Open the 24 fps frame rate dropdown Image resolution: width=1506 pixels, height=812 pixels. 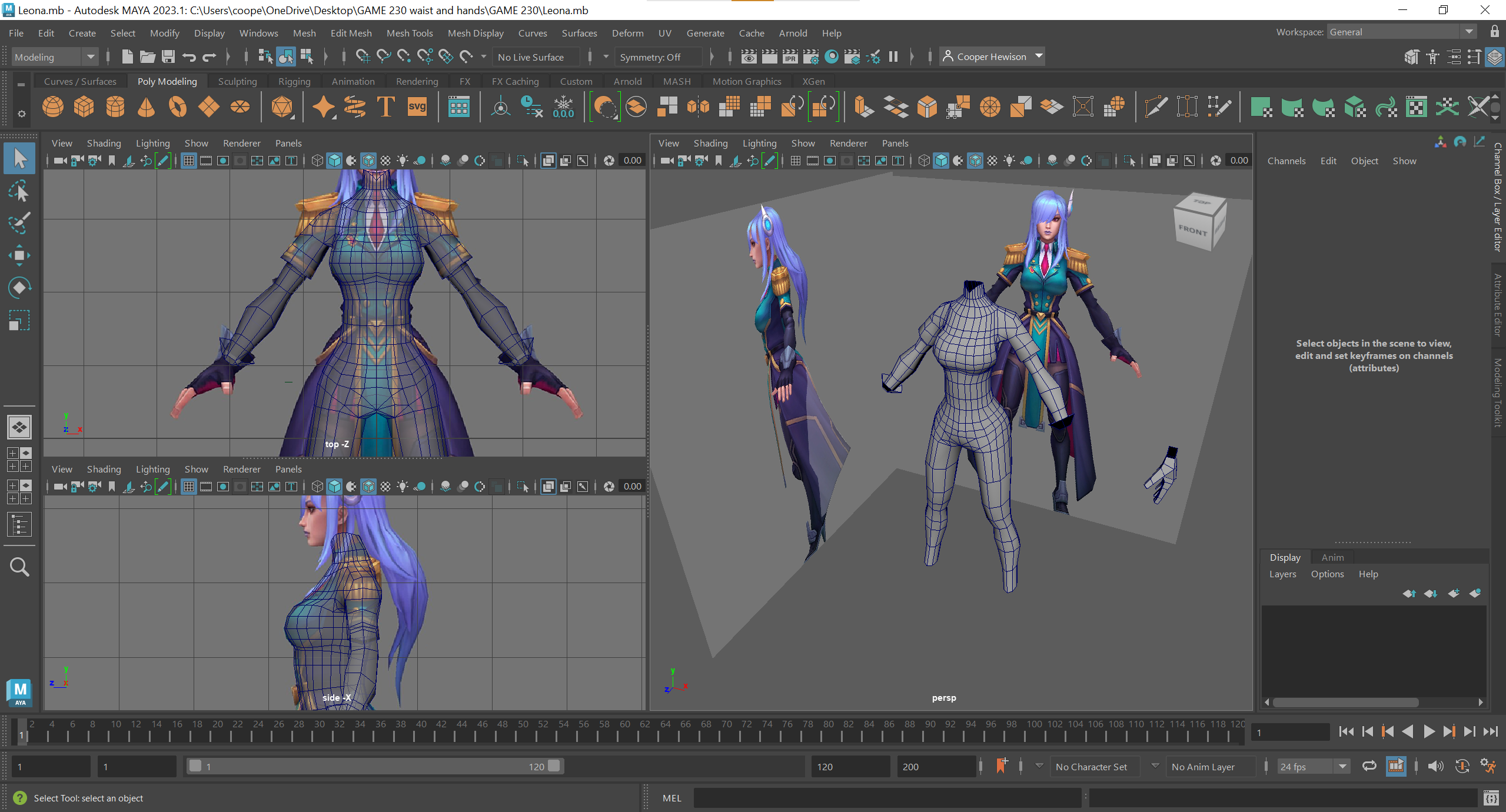pos(1313,767)
